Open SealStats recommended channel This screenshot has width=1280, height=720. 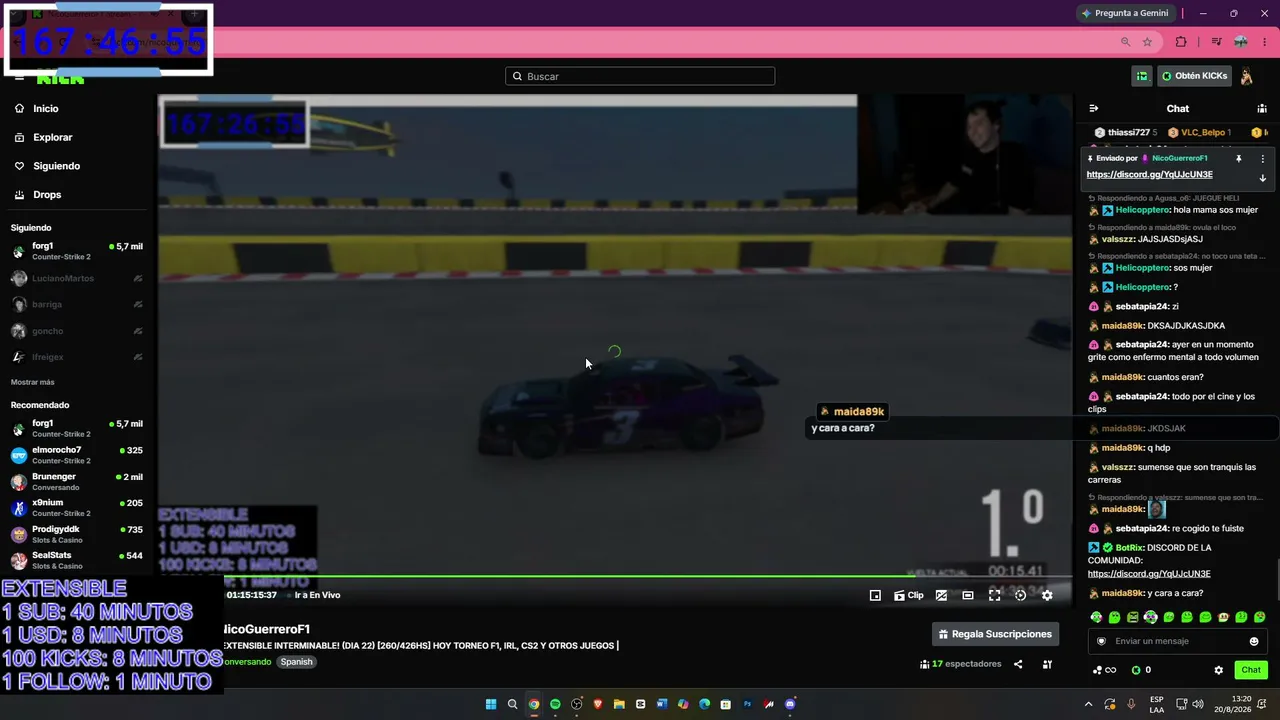(x=77, y=560)
